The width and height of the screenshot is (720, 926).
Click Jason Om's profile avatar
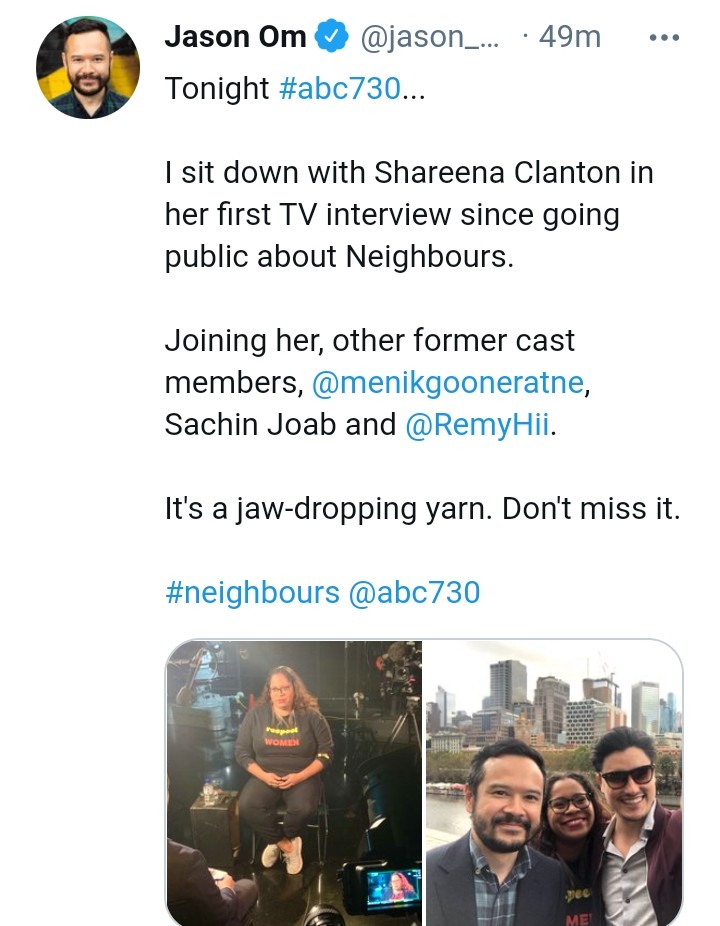click(87, 69)
